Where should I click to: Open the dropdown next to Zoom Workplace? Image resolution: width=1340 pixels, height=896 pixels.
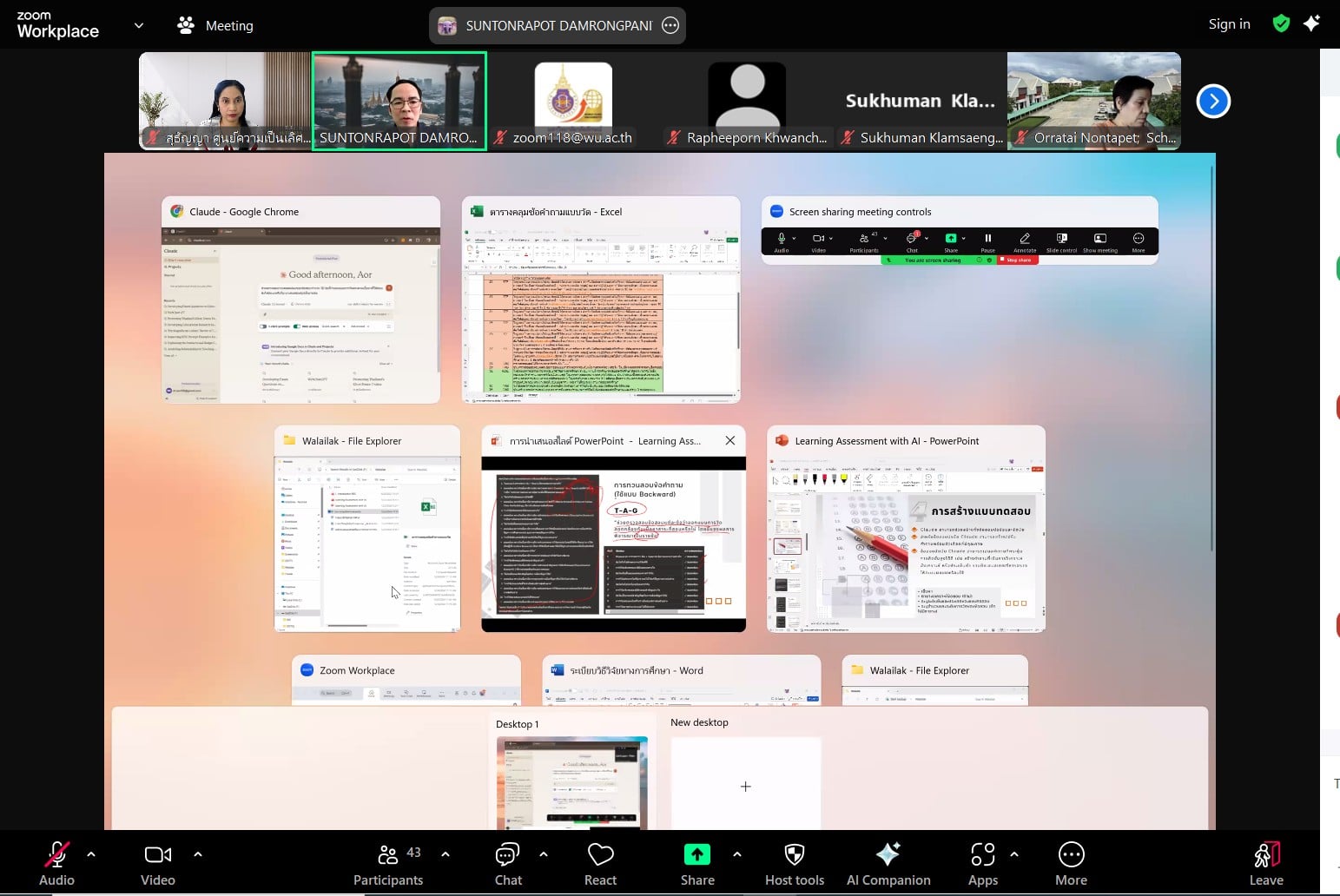point(139,25)
